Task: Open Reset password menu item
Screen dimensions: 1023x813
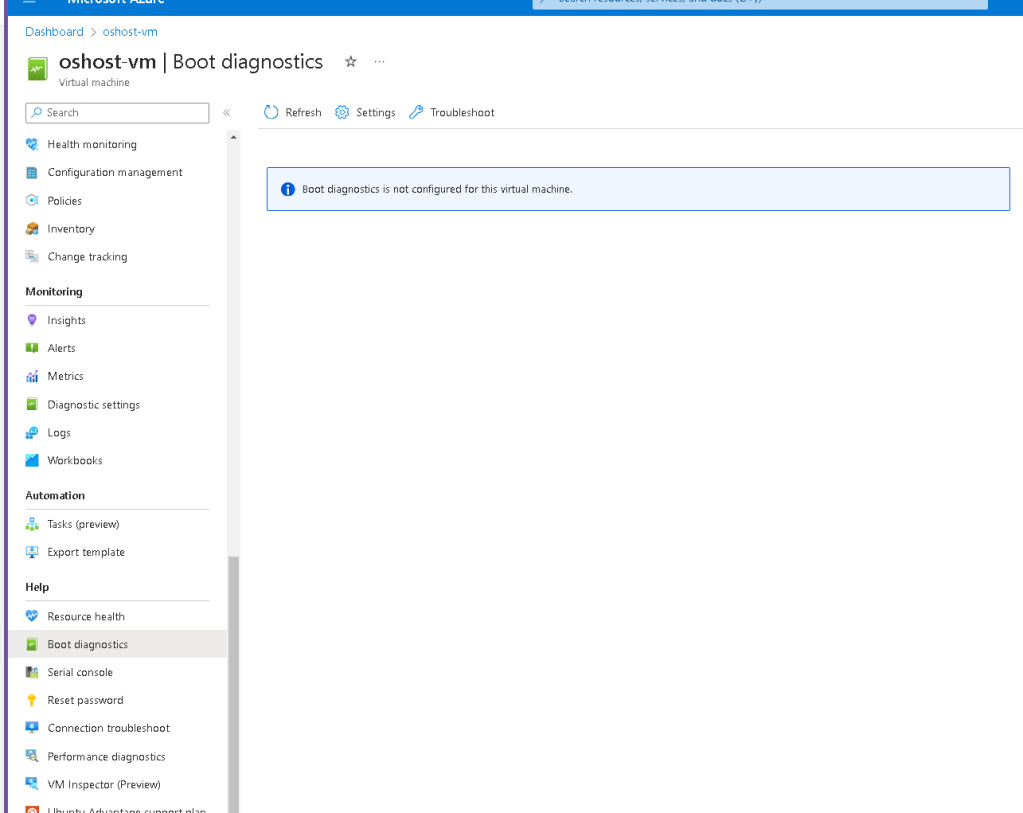Action: pos(85,700)
